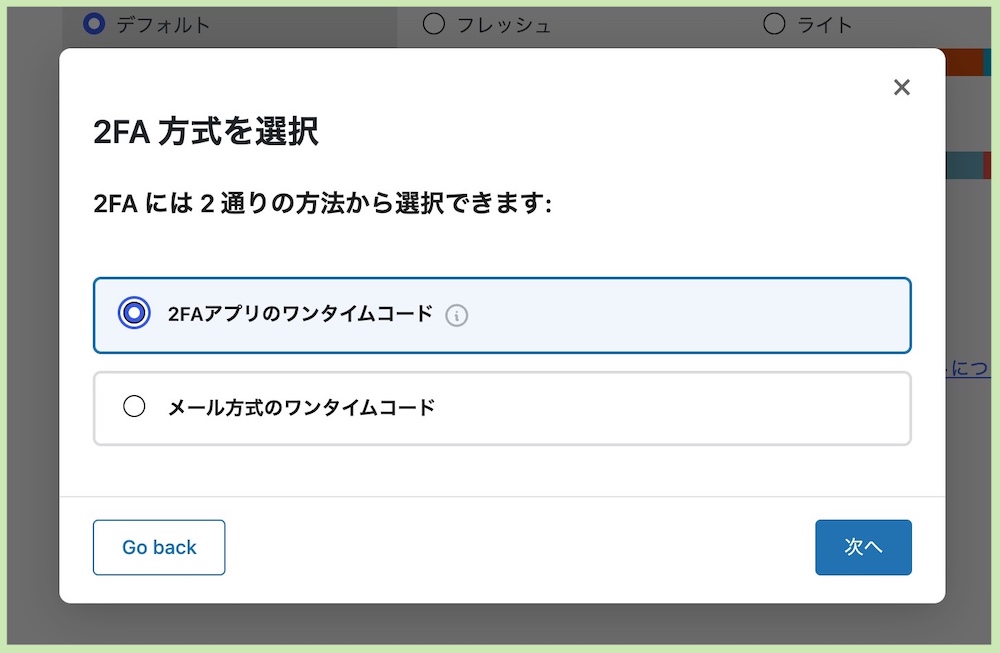Open the partially visible にっ link
Screen dimensions: 1000x653
pyautogui.click(x=967, y=369)
